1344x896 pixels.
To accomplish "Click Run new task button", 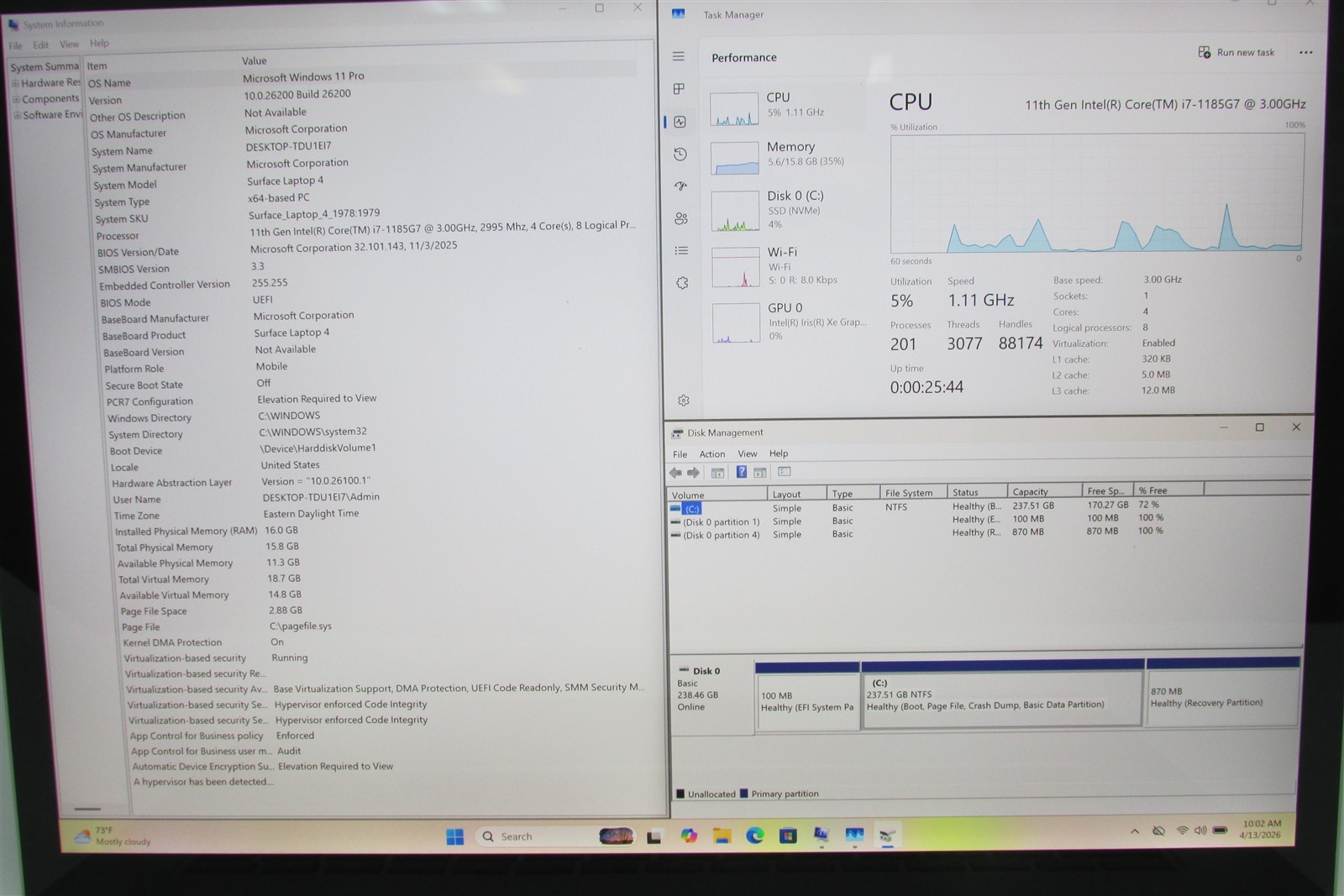I will [x=1236, y=52].
